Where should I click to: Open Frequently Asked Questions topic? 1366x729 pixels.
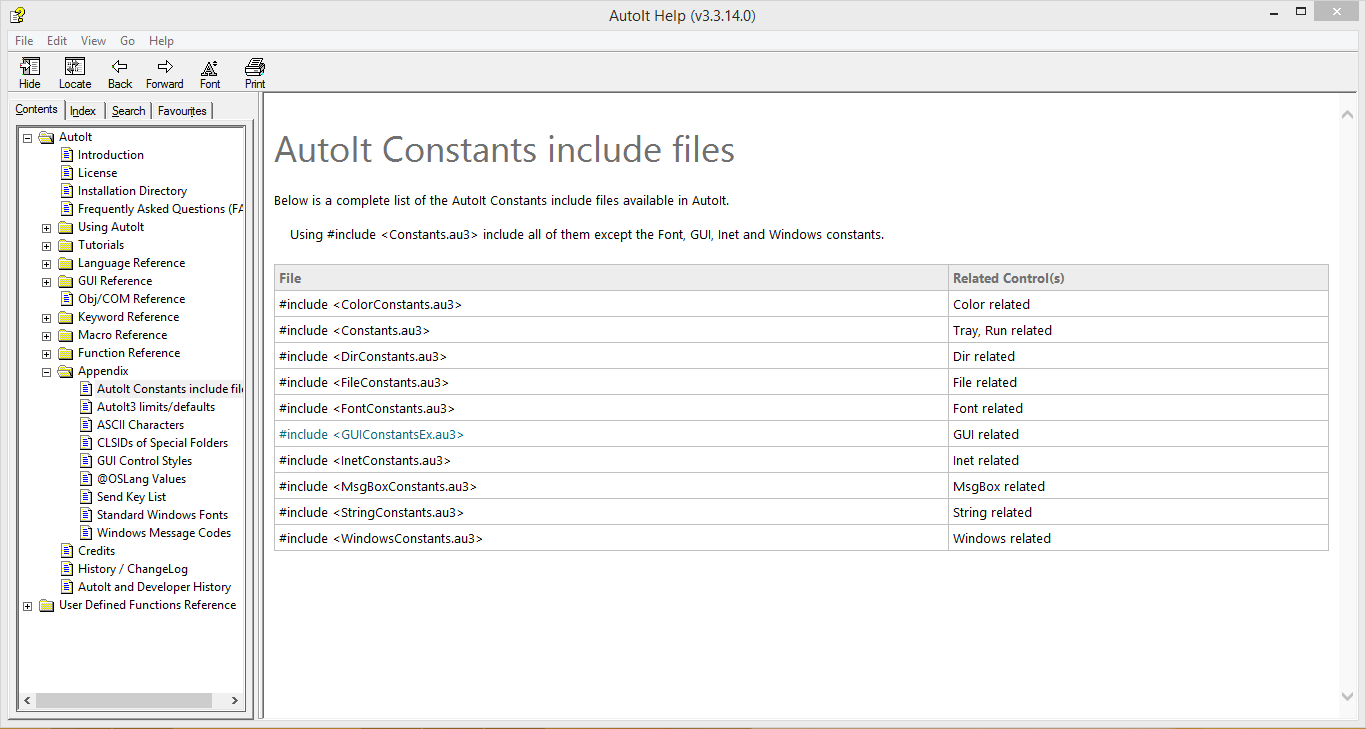point(160,209)
